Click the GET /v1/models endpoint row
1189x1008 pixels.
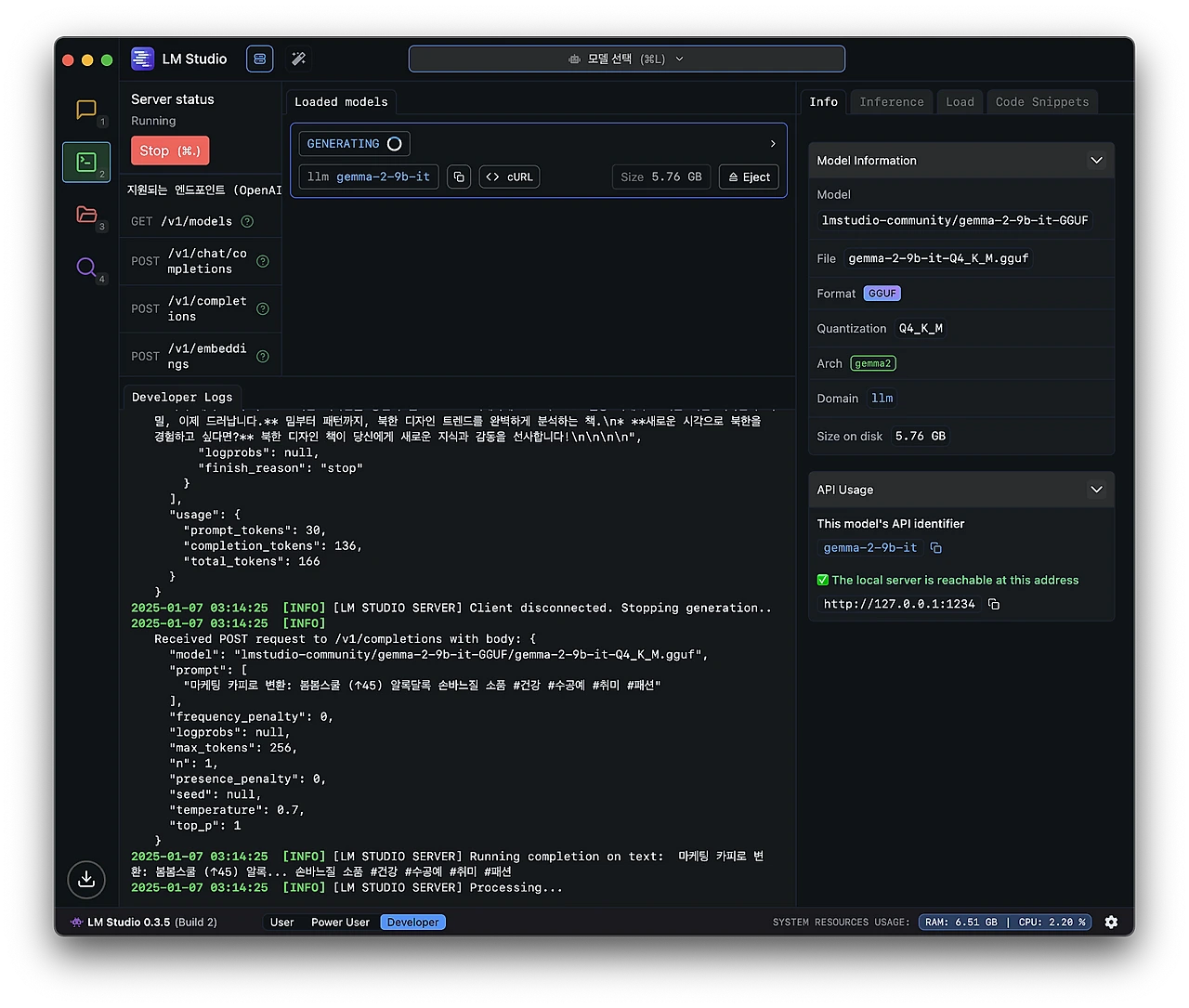tap(201, 221)
